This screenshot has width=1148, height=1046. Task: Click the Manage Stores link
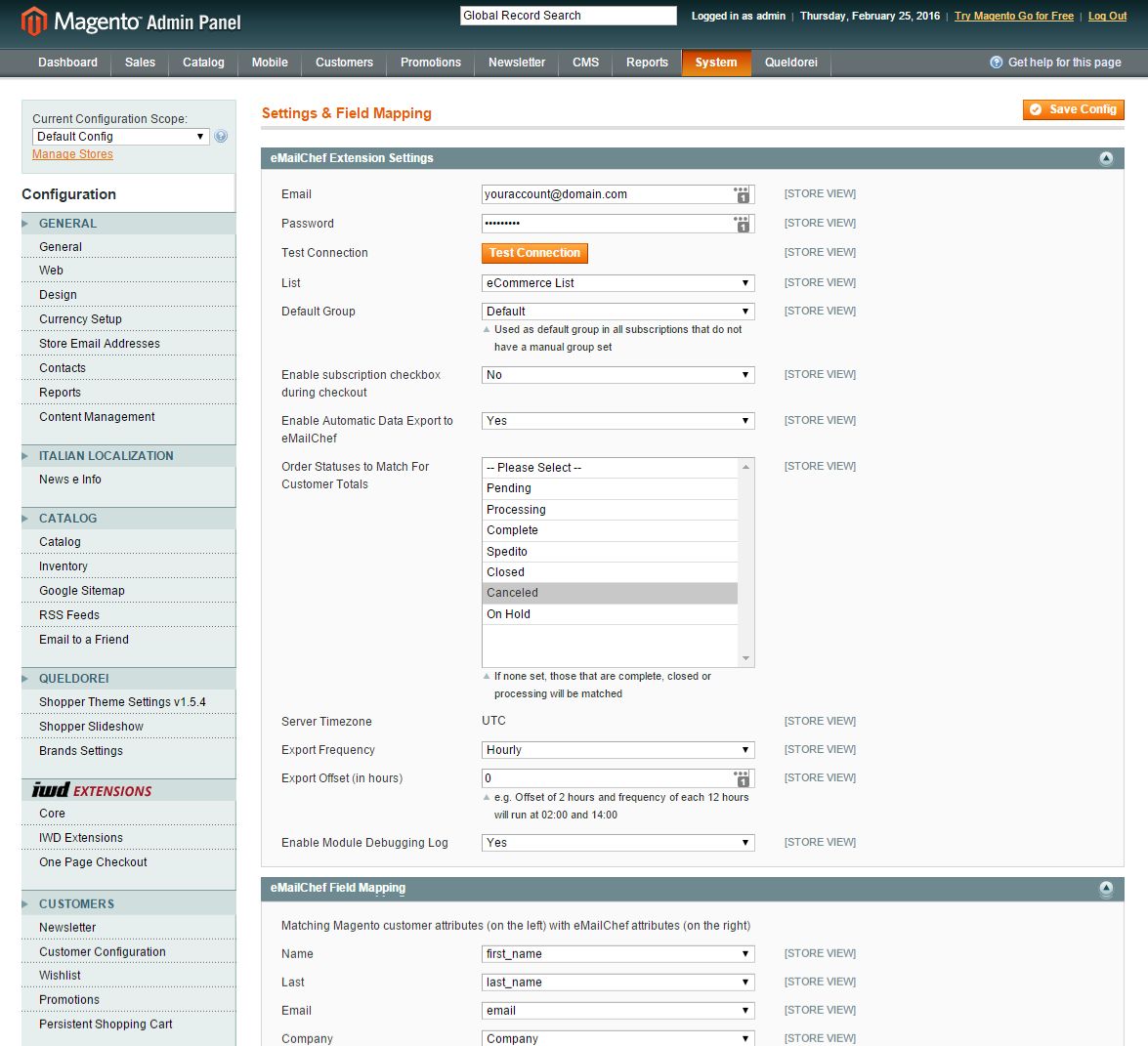(72, 154)
